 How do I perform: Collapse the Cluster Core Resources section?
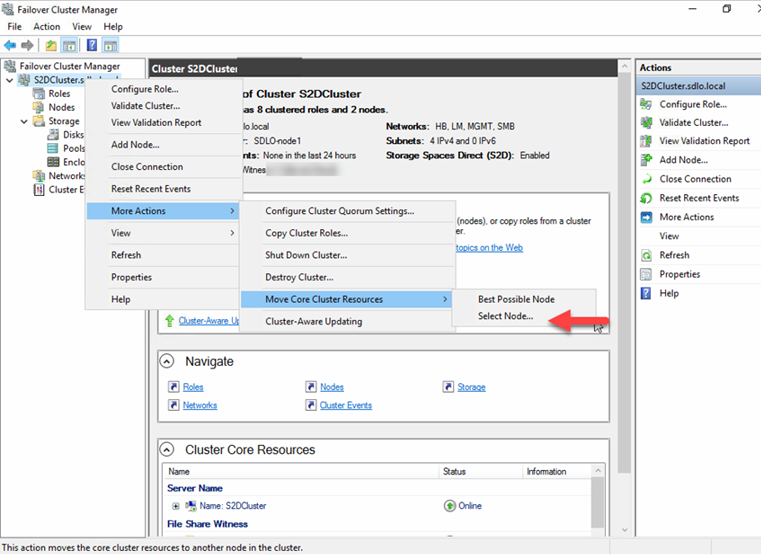tap(166, 450)
